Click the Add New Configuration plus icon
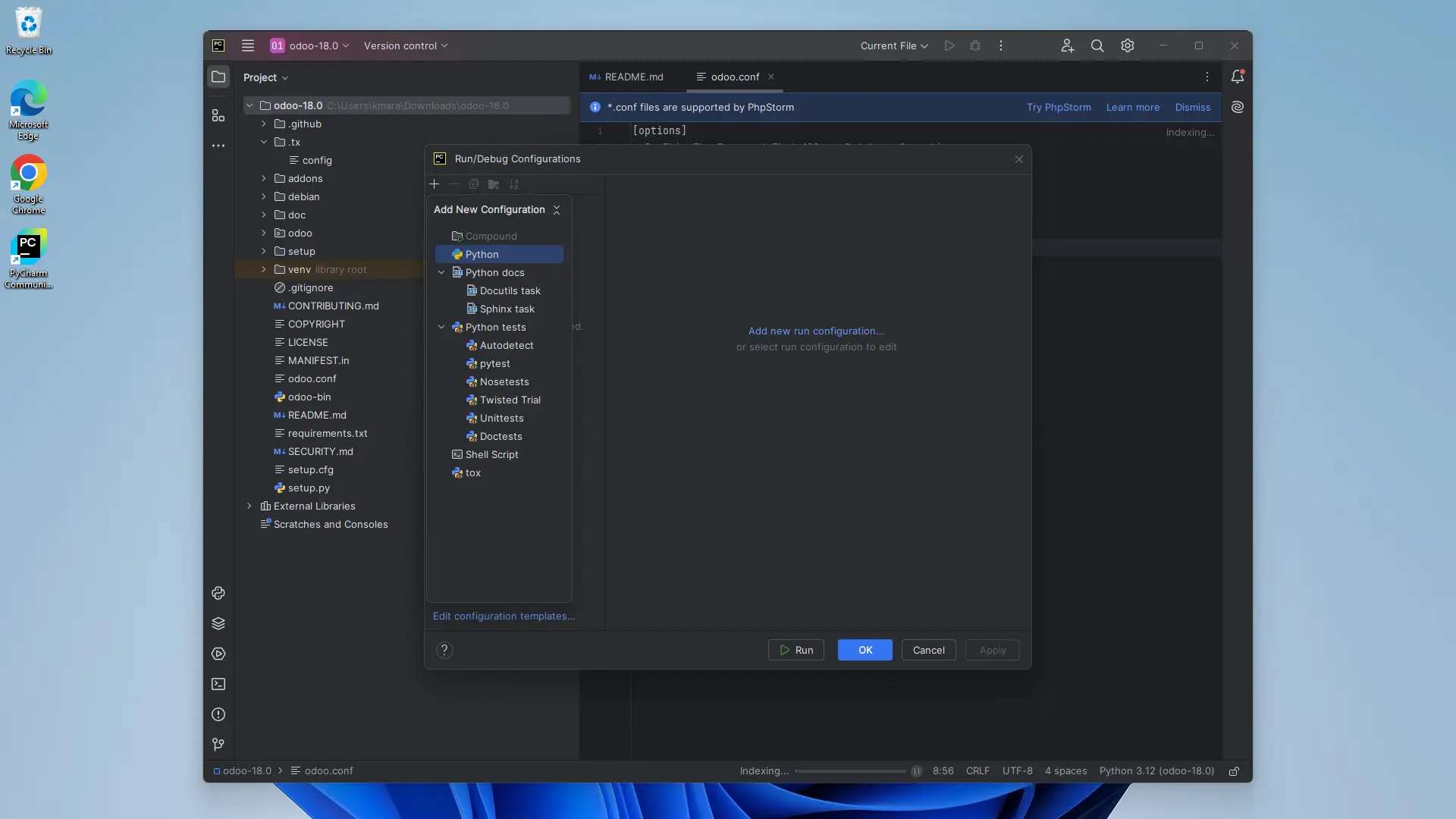1456x819 pixels. tap(434, 184)
